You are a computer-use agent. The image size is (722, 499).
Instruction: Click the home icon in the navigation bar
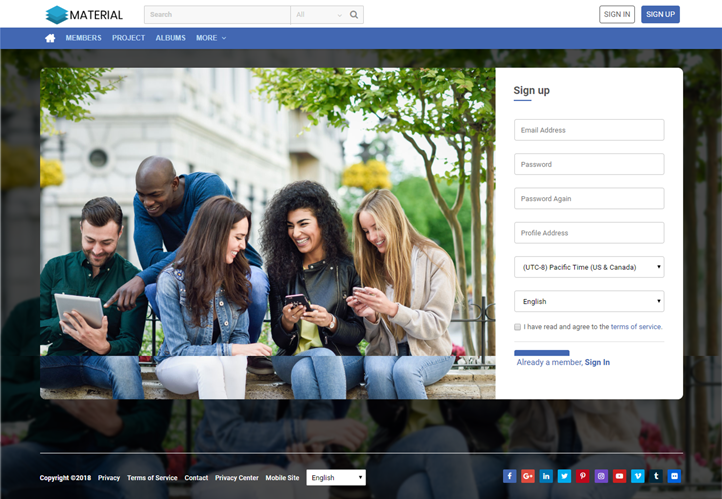pyautogui.click(x=50, y=38)
